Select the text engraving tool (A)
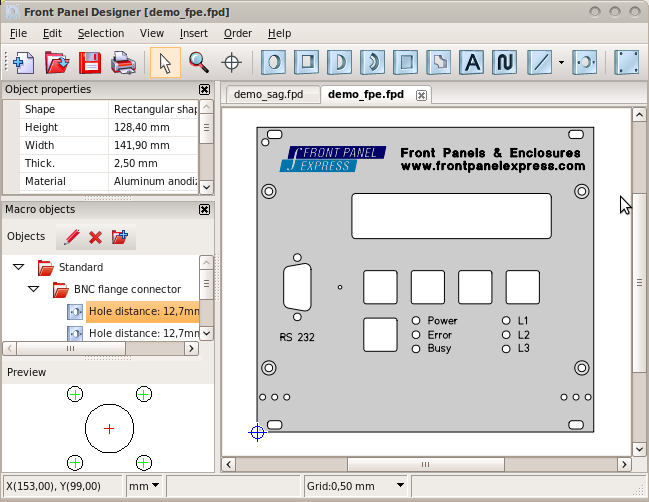The height and width of the screenshot is (502, 649). (472, 62)
